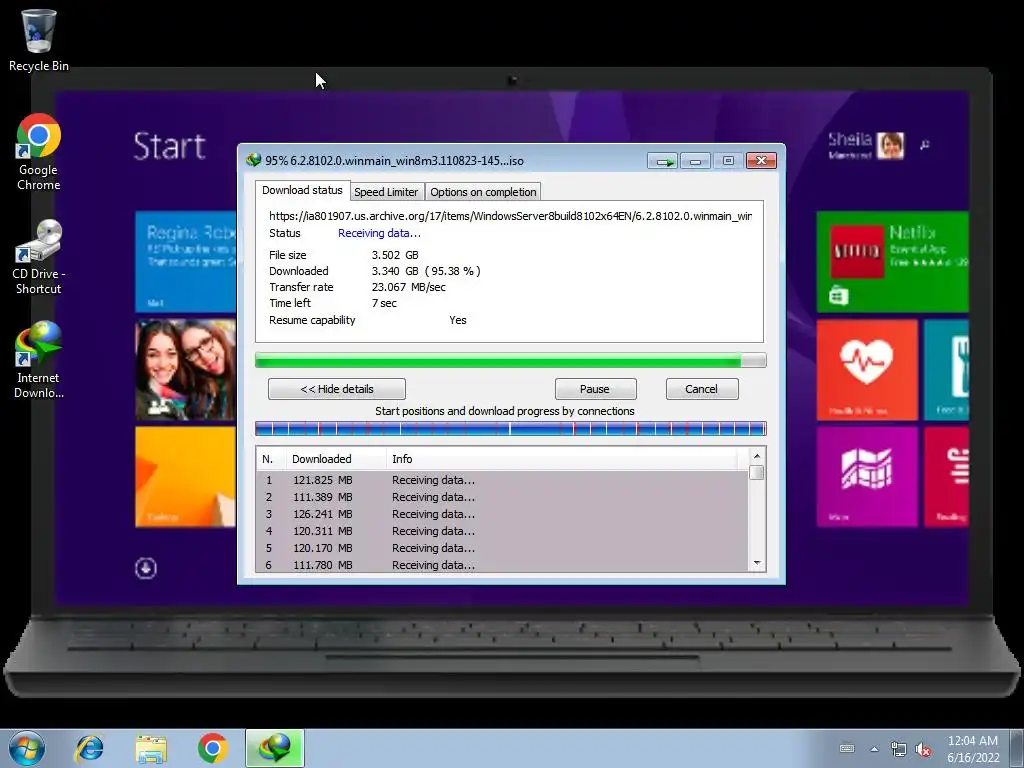Click the Sheila user avatar in wallpaper
Image resolution: width=1024 pixels, height=768 pixels.
[890, 145]
